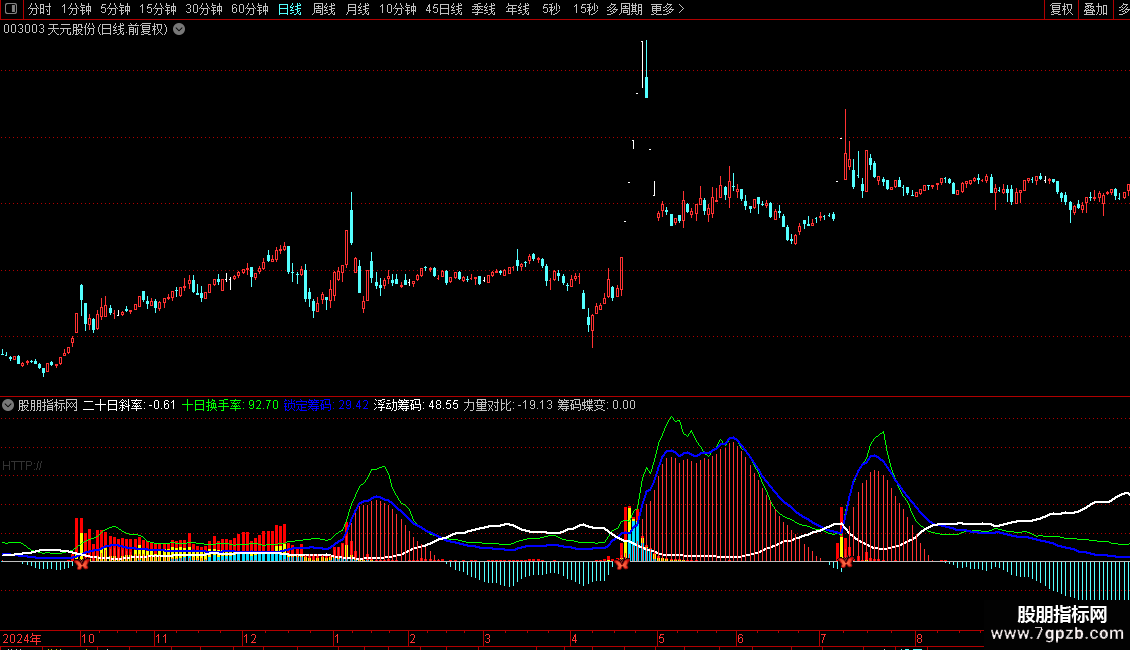Select the 周线 weekly period tab
Screen dimensions: 1130x650
tap(324, 9)
